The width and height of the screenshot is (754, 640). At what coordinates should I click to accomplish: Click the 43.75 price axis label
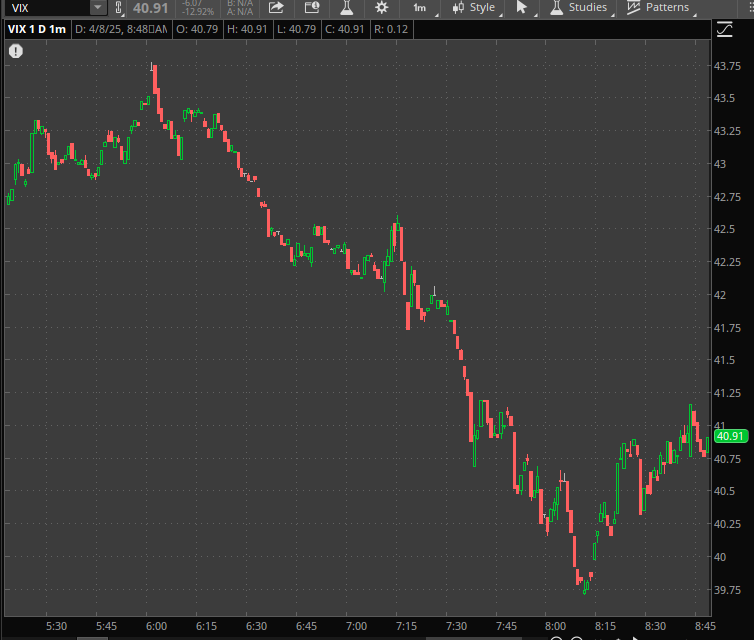click(727, 66)
